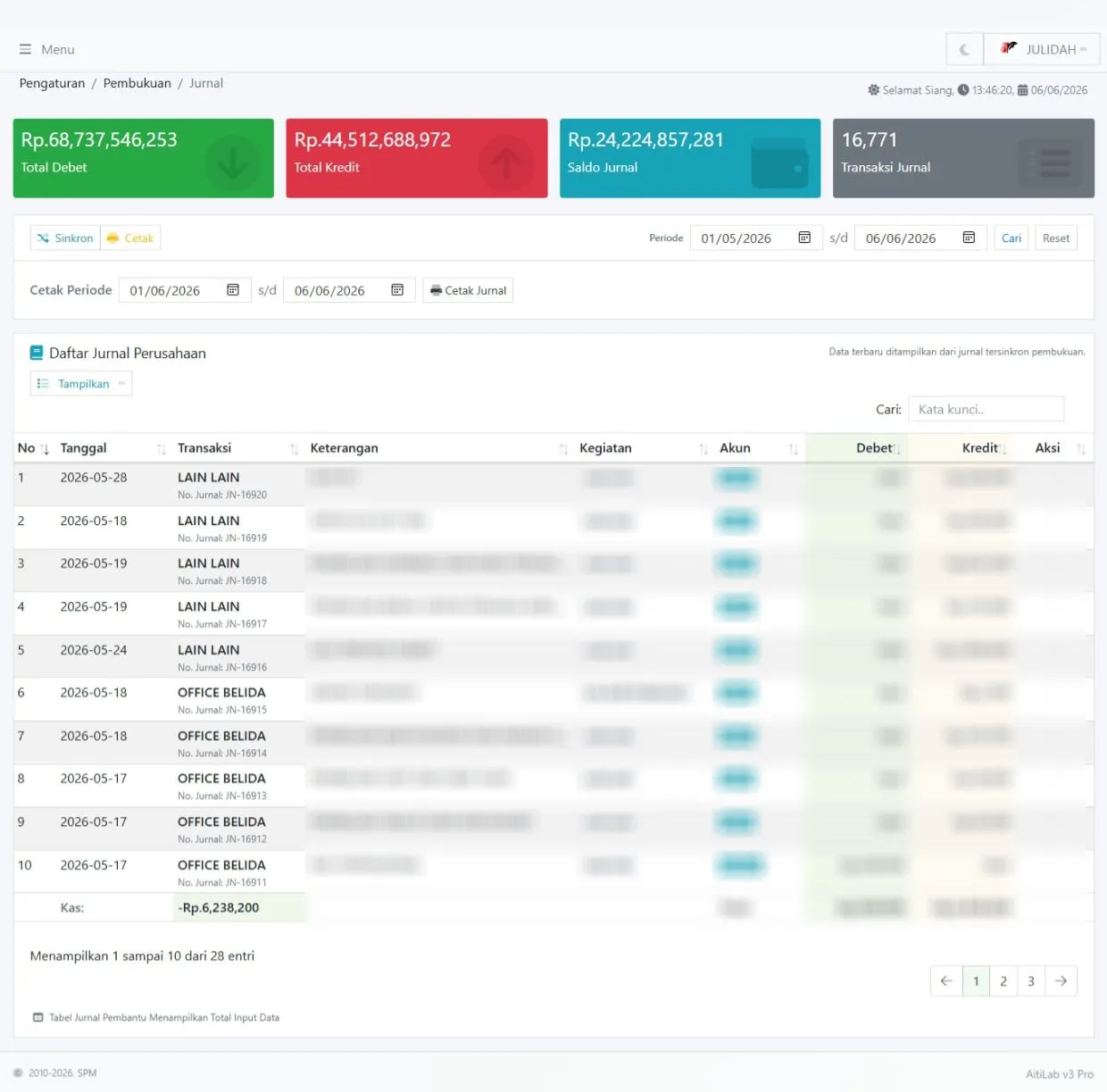Go to pagination page 2
Viewport: 1107px width, 1092px height.
tap(1003, 981)
